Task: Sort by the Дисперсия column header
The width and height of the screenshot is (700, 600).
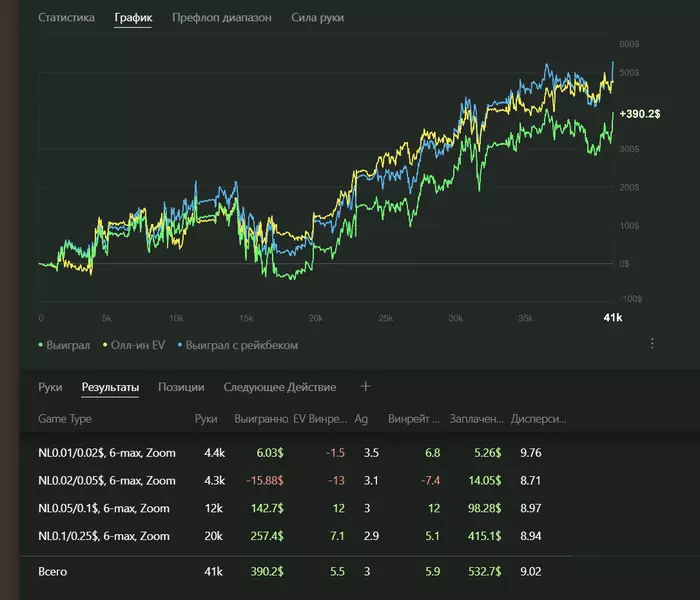Action: [x=538, y=419]
